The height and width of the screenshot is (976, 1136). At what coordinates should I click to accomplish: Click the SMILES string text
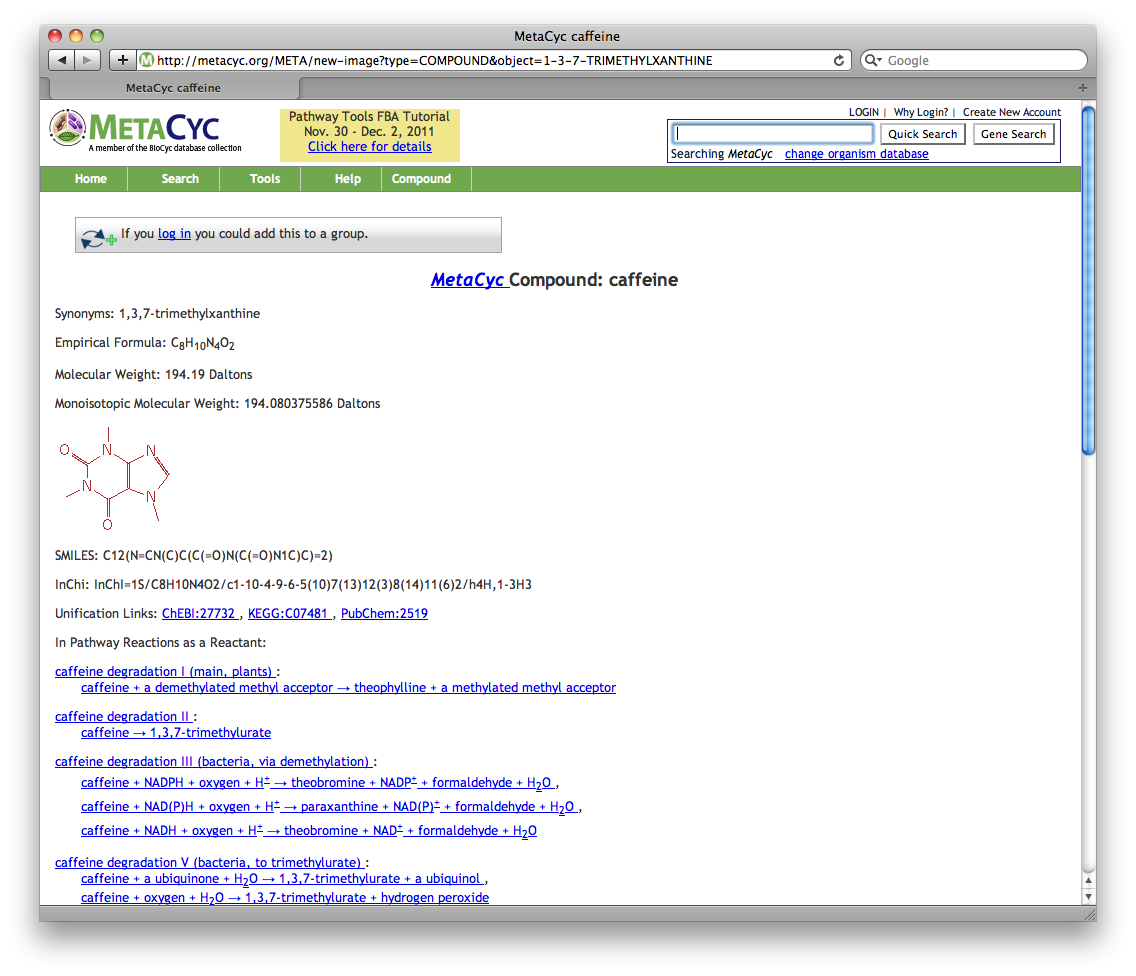click(x=217, y=556)
